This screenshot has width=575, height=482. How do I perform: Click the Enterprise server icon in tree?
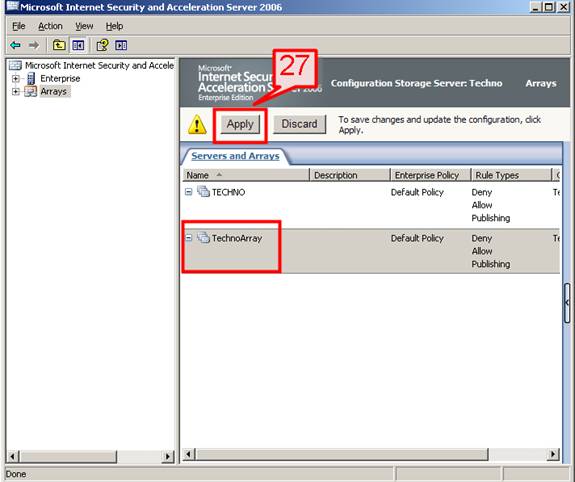[x=31, y=78]
